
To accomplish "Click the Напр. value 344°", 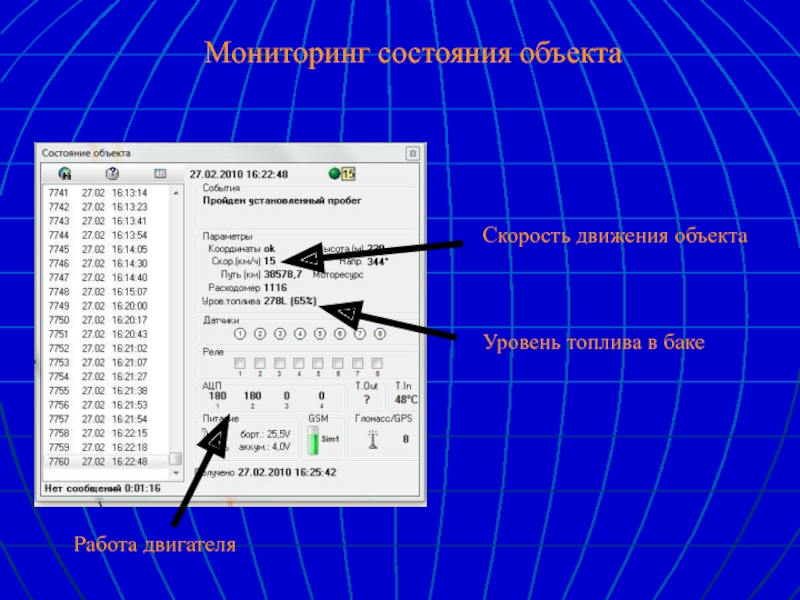I will click(x=378, y=262).
